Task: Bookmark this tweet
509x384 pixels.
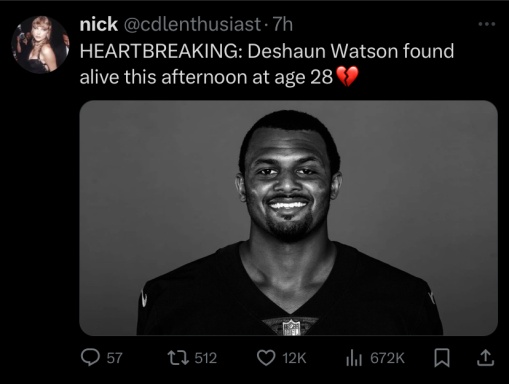Action: click(442, 358)
